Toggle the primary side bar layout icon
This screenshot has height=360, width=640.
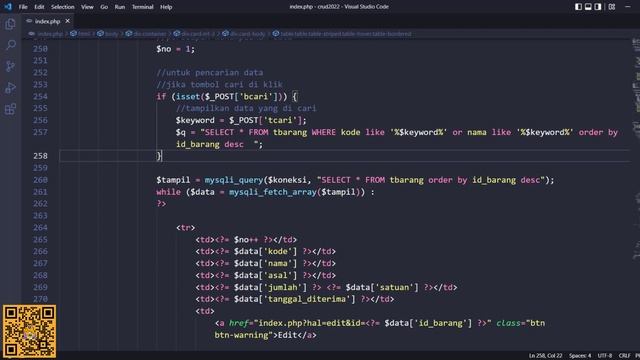(x=578, y=7)
